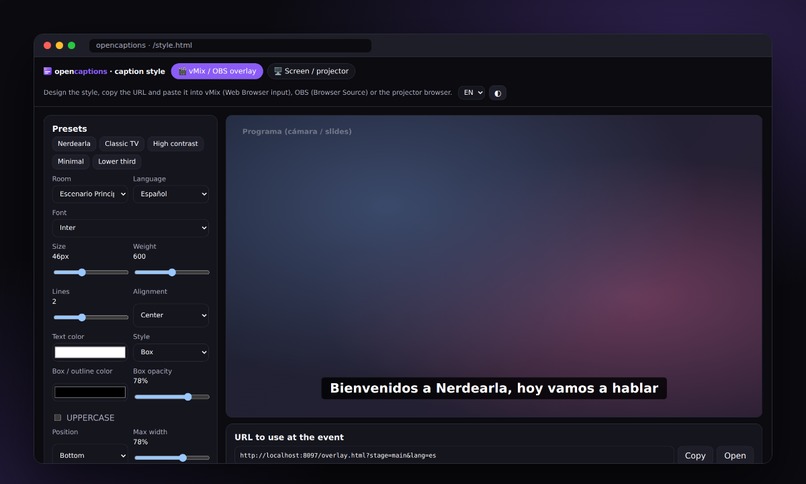Click the overlay URL text field

pos(454,455)
